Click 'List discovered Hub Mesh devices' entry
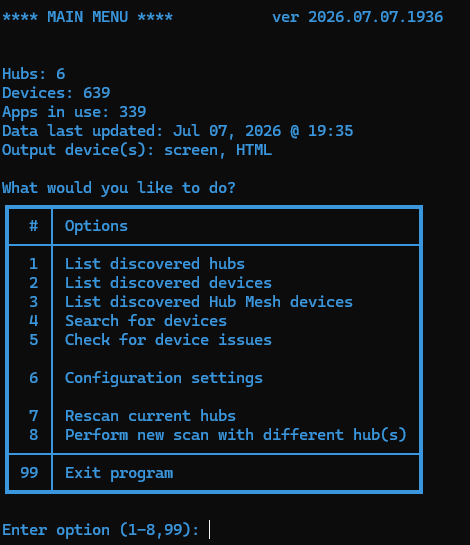470x545 pixels. click(x=209, y=302)
